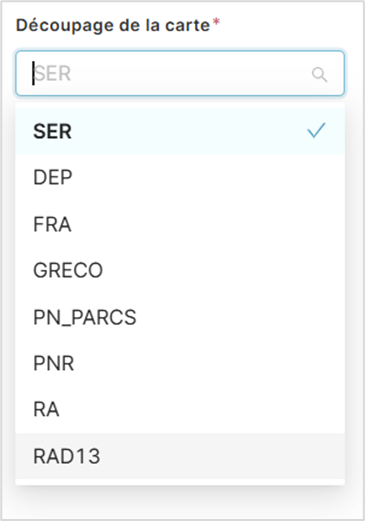Focus the Découpage de la carte search box
365x521 pixels.
pyautogui.click(x=180, y=73)
